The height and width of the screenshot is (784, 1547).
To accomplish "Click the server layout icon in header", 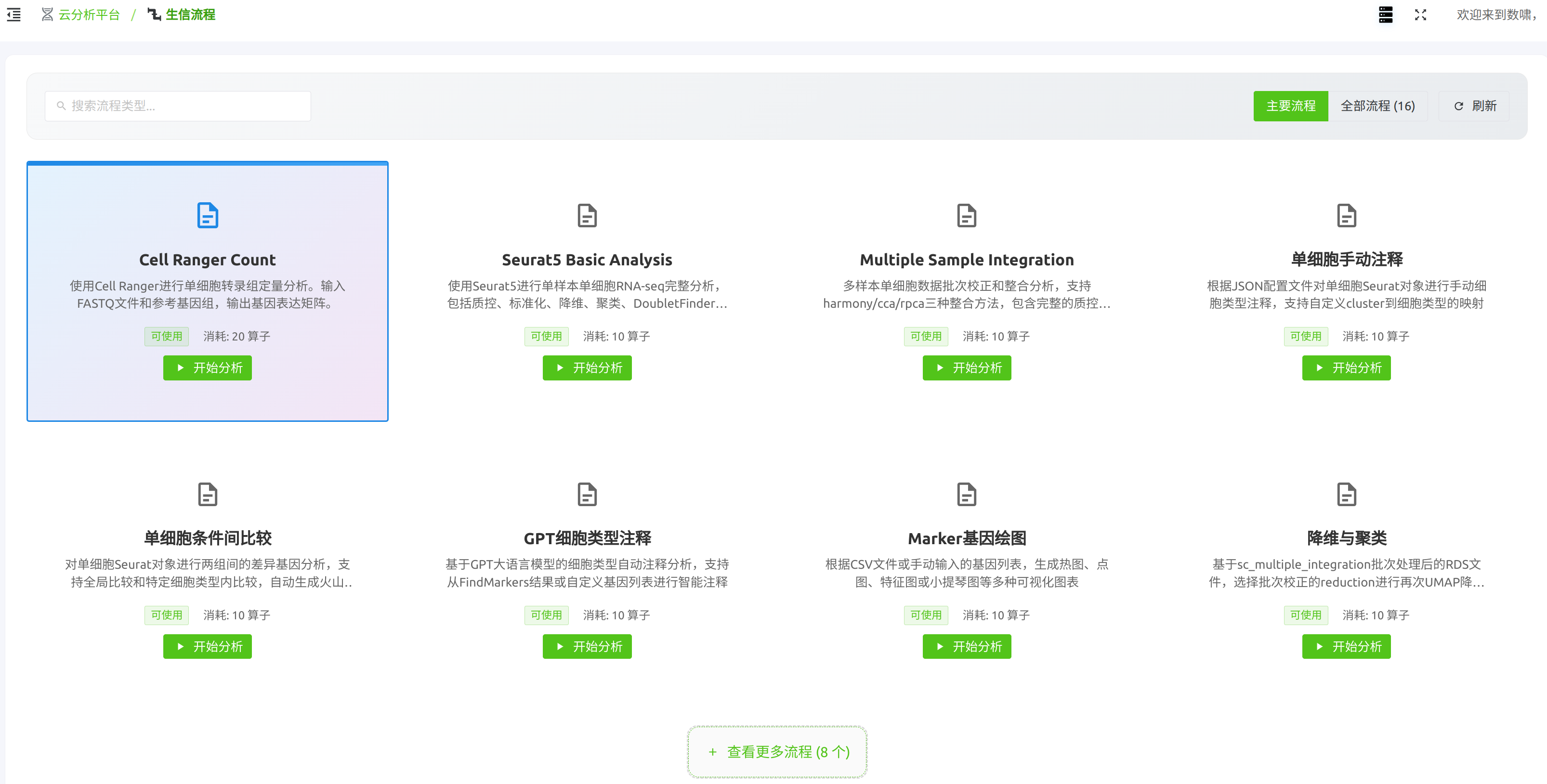I will pyautogui.click(x=1386, y=14).
